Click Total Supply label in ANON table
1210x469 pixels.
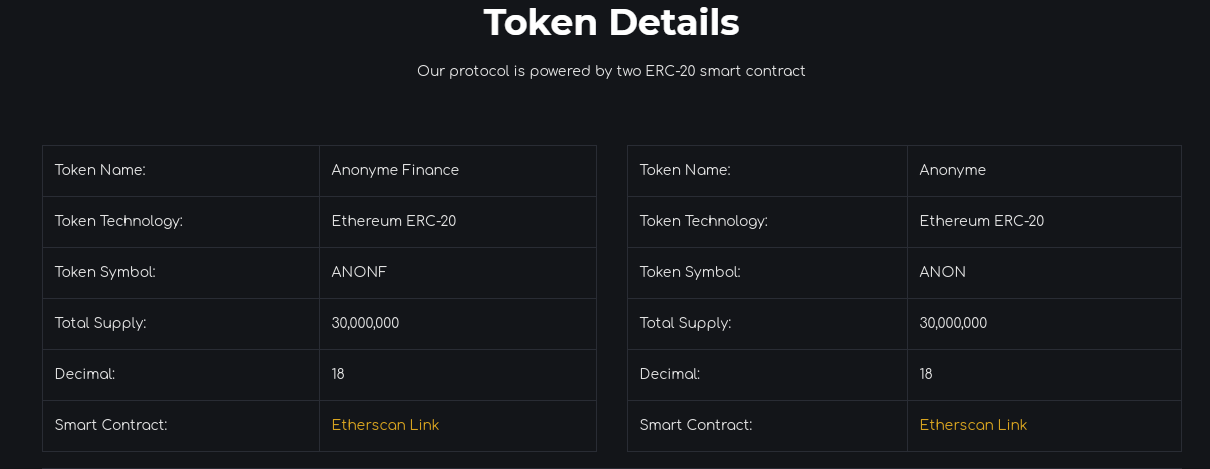click(686, 323)
